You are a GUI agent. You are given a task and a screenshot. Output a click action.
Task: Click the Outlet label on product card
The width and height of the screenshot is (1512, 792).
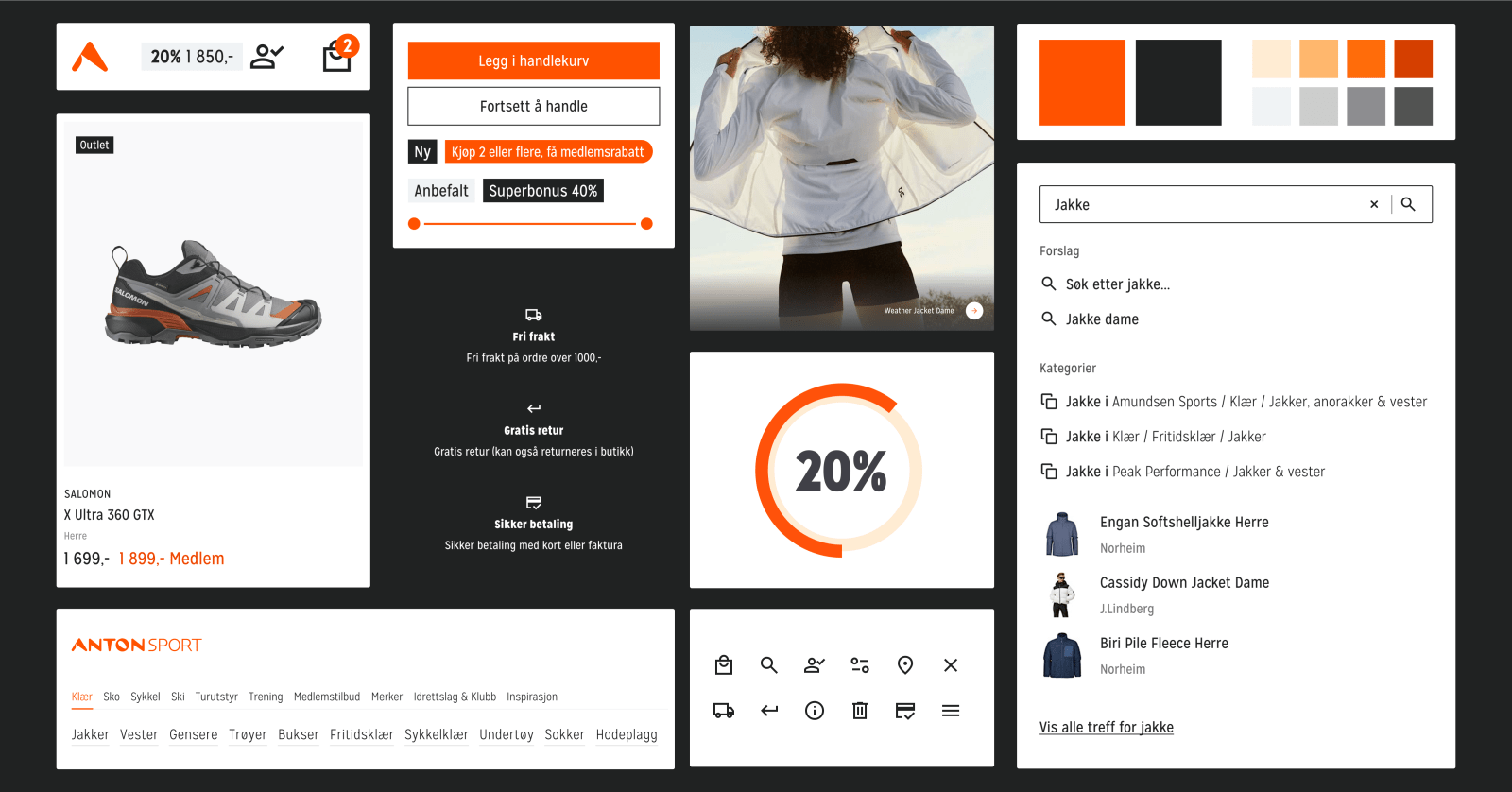pos(94,145)
